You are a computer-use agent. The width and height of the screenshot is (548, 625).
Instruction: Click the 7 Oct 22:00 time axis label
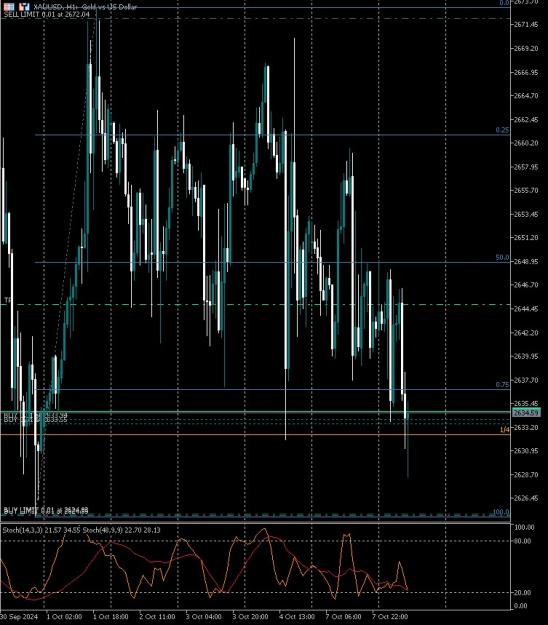click(390, 617)
